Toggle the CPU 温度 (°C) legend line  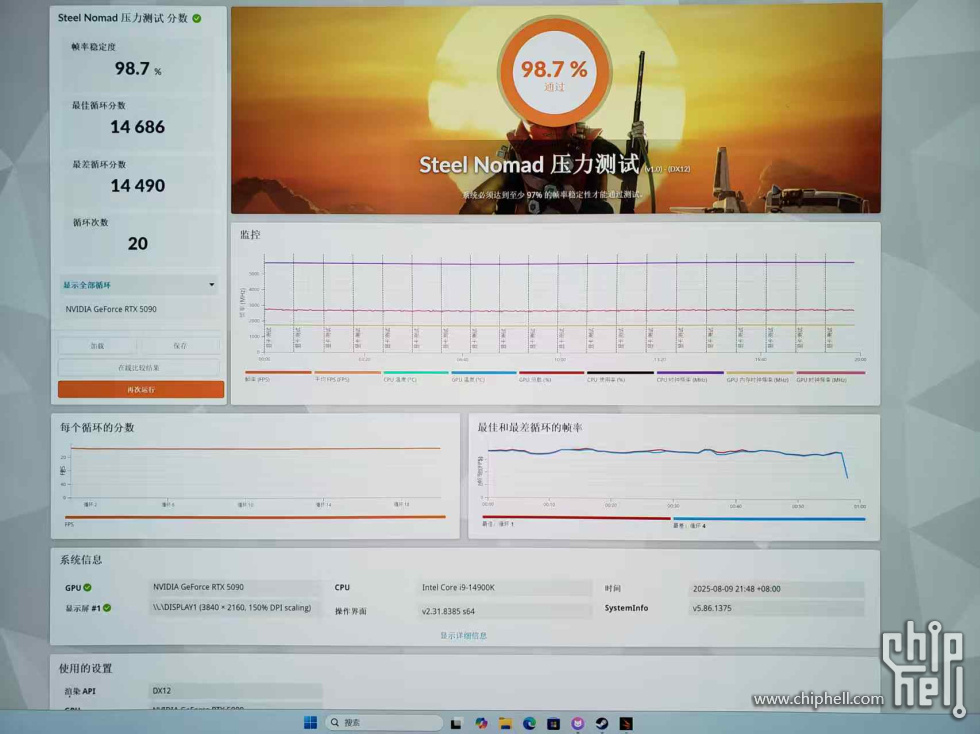tap(416, 373)
